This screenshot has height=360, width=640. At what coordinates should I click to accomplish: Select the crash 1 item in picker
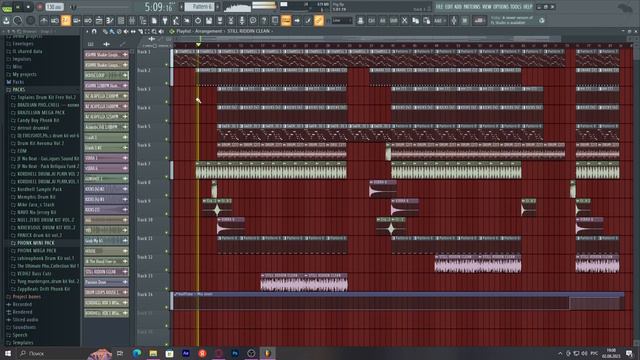pos(106,137)
